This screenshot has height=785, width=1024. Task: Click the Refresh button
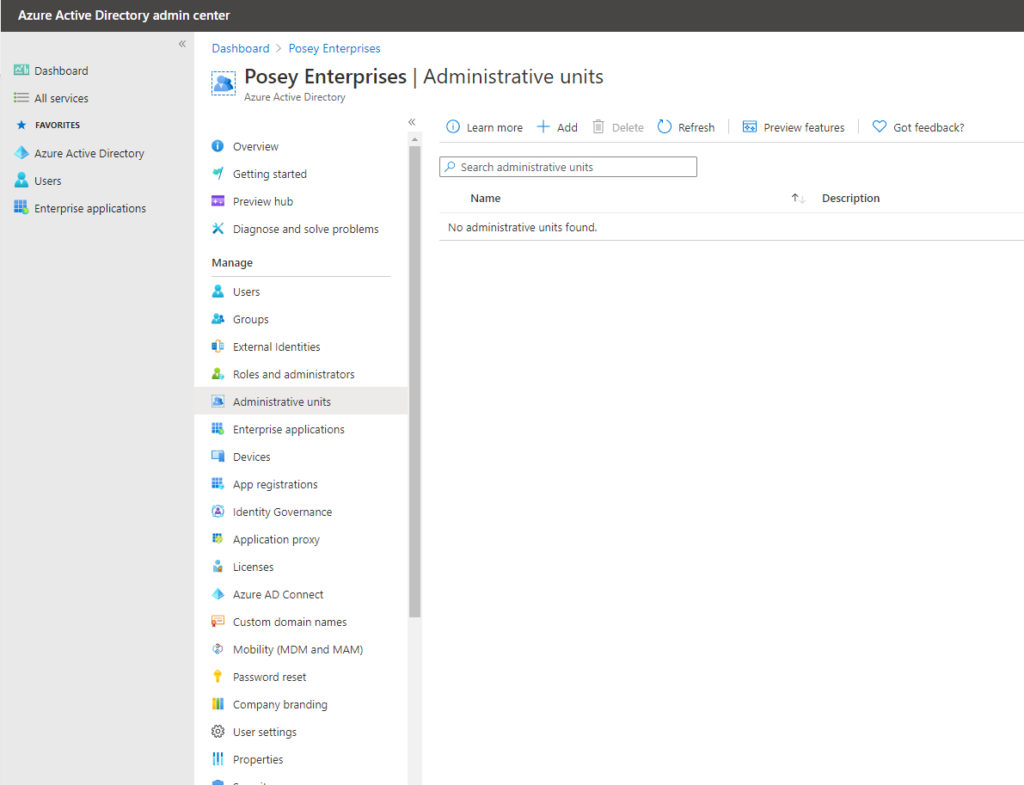pyautogui.click(x=686, y=127)
